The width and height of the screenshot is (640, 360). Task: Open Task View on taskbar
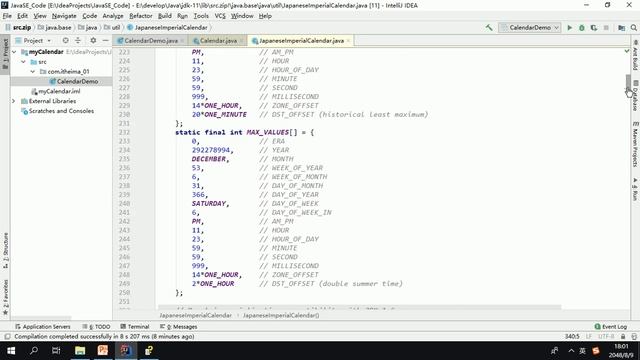pyautogui.click(x=56, y=351)
